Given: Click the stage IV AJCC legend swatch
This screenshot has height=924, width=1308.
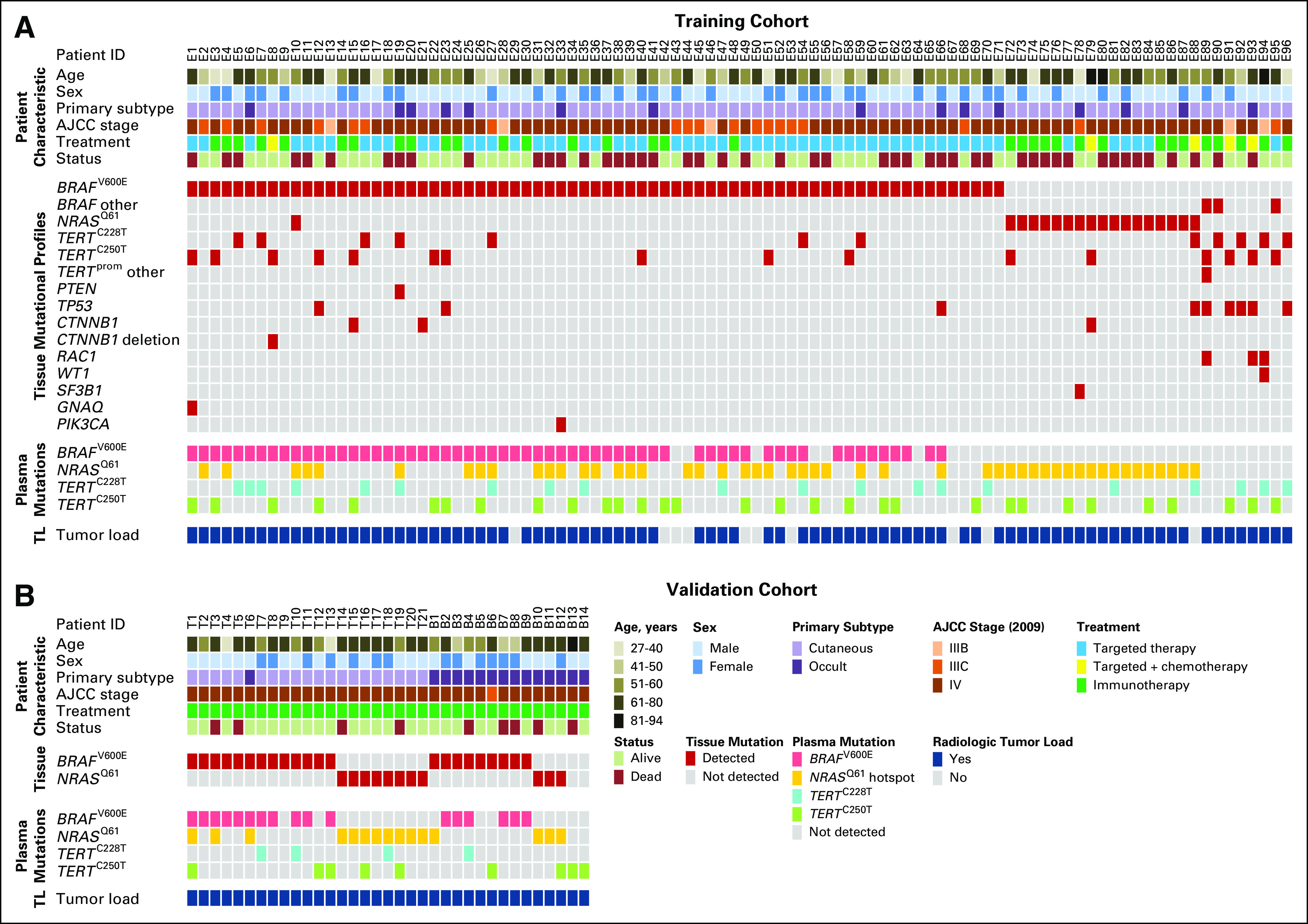Looking at the screenshot, I should pyautogui.click(x=938, y=684).
